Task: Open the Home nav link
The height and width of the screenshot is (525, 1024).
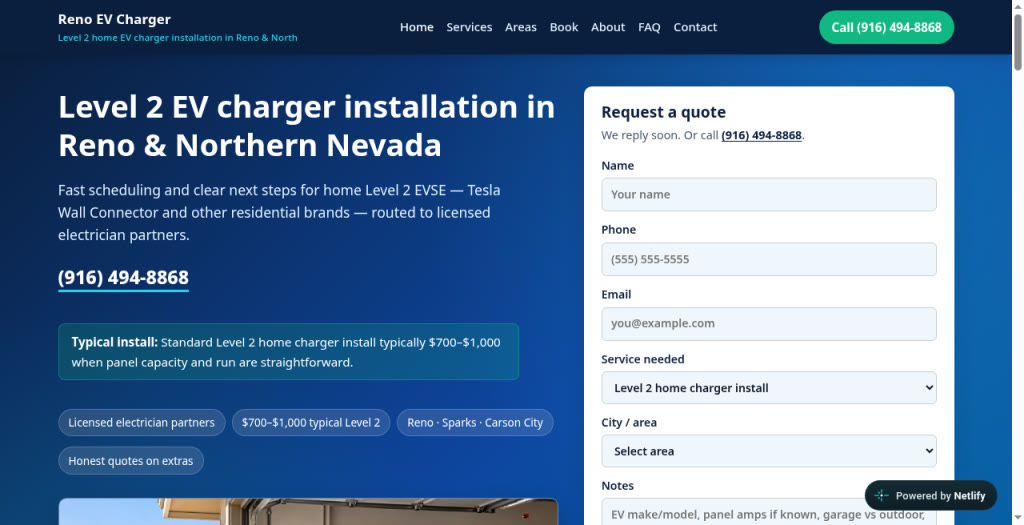Action: tap(417, 27)
